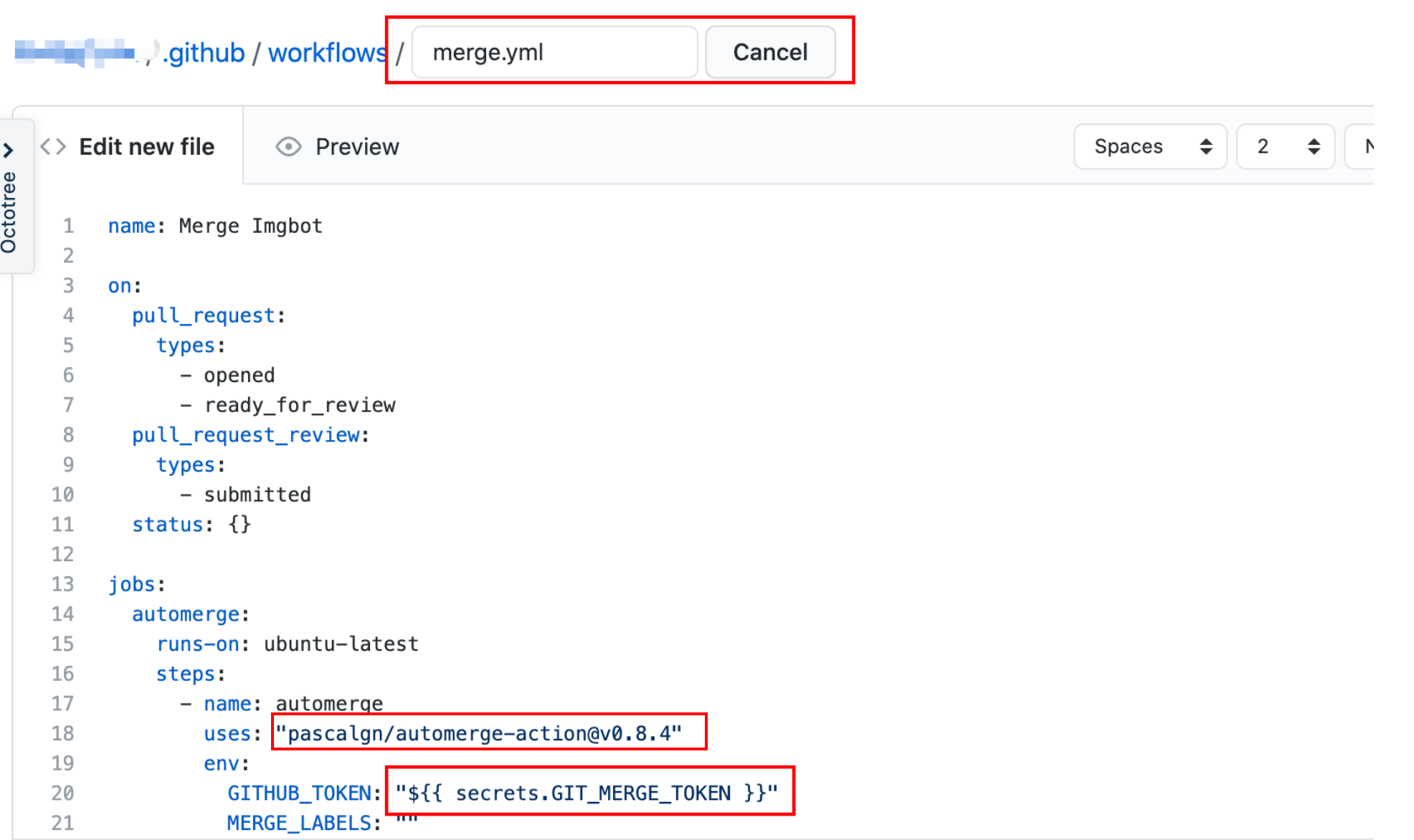Click 'on:' on line 3
Screen dimensions: 1414x840
125,286
